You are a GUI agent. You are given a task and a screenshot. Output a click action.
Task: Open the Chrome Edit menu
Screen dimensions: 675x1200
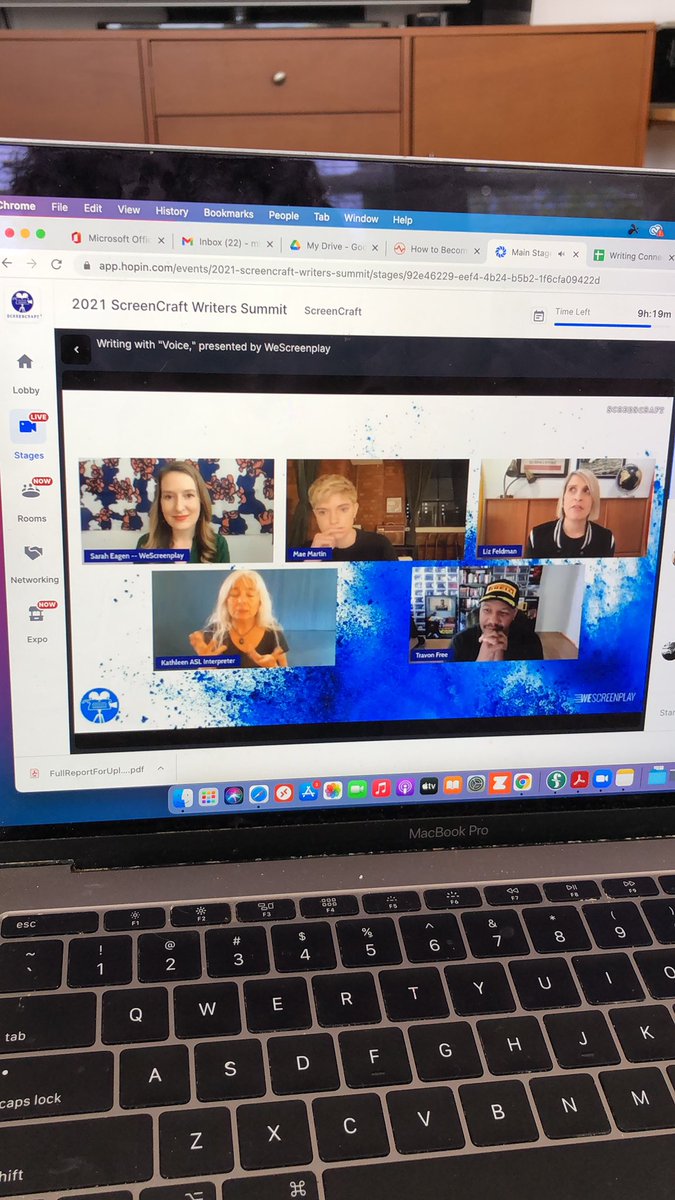(93, 208)
